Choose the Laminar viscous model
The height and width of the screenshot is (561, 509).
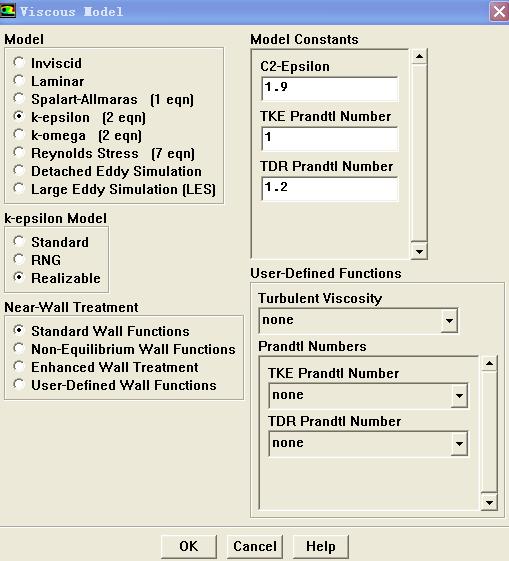pyautogui.click(x=19, y=81)
